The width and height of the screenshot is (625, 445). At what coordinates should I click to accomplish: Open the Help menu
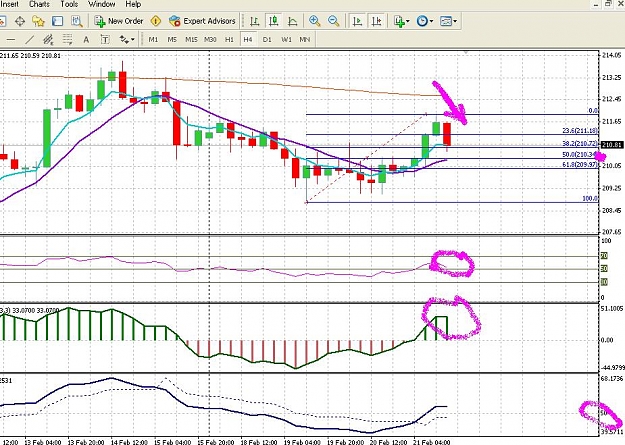tap(133, 4)
